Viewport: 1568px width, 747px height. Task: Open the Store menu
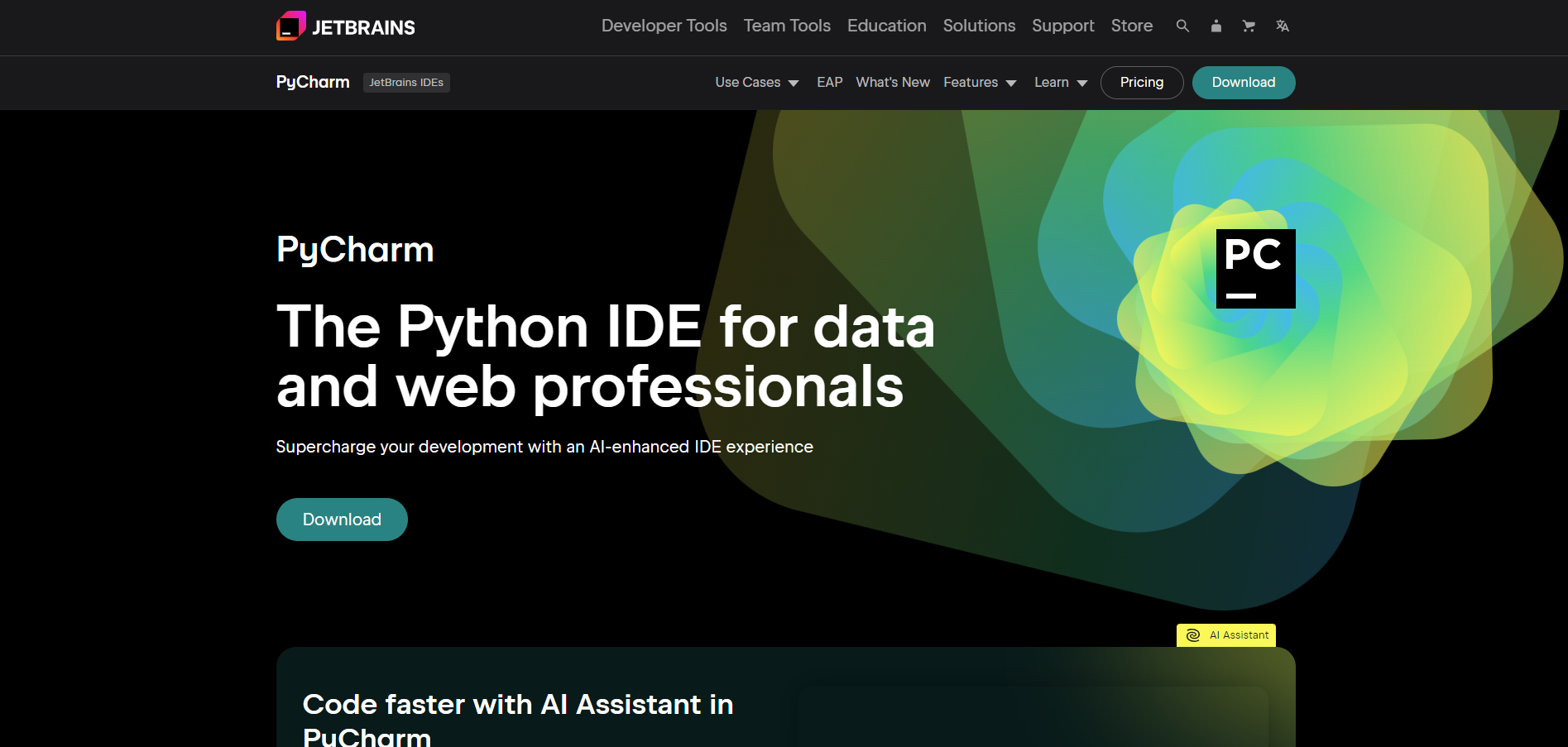pos(1131,26)
